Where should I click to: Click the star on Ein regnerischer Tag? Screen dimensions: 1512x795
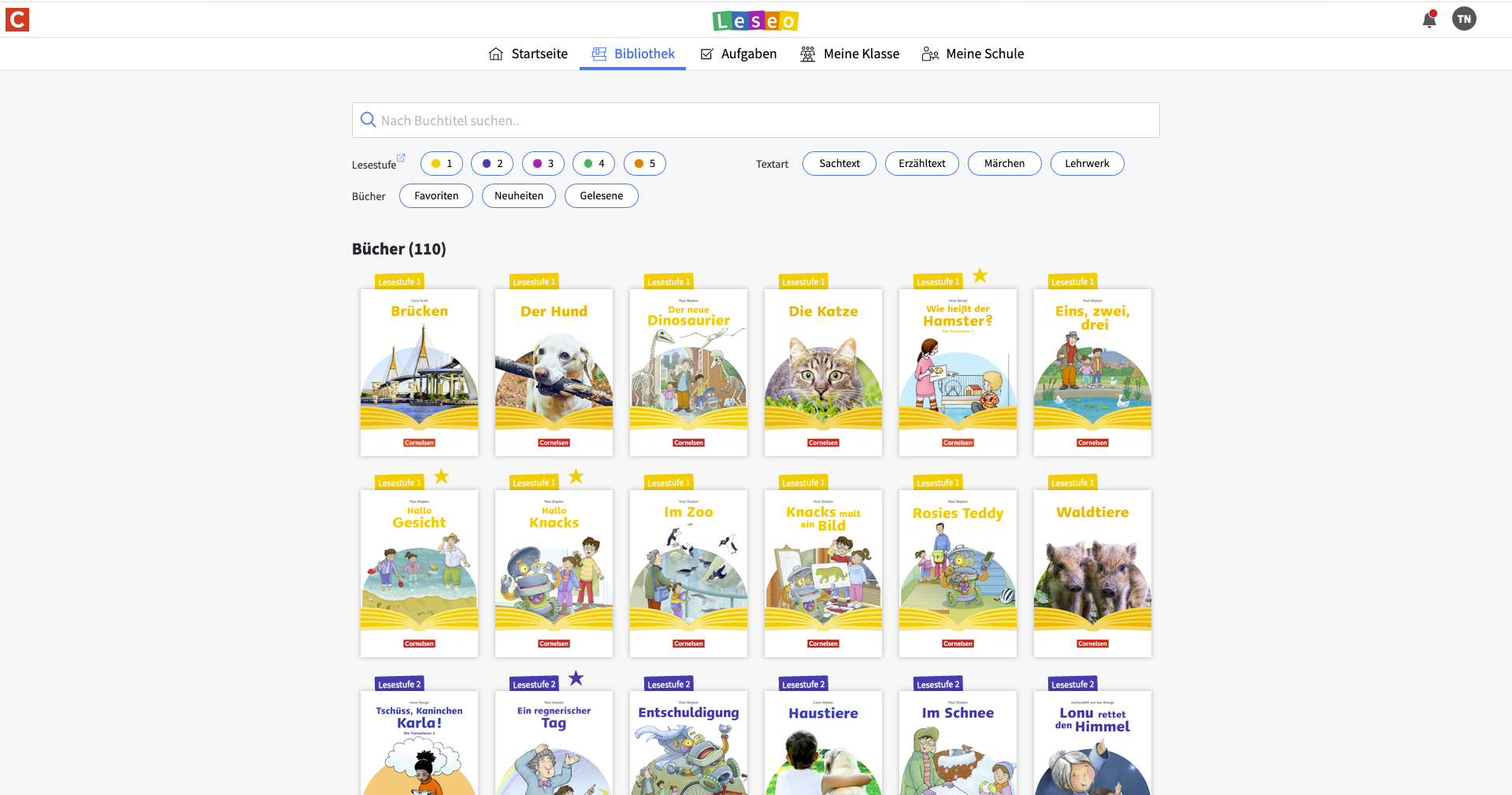(576, 678)
